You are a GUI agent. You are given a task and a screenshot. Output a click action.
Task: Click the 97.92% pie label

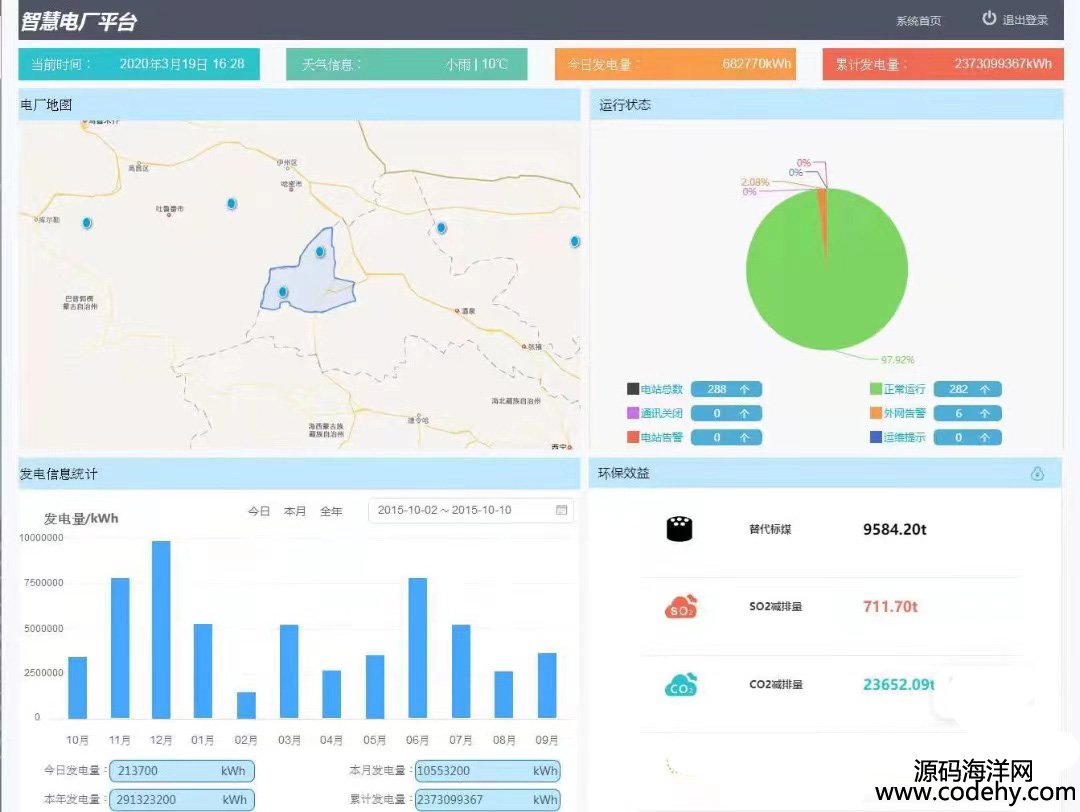point(897,360)
